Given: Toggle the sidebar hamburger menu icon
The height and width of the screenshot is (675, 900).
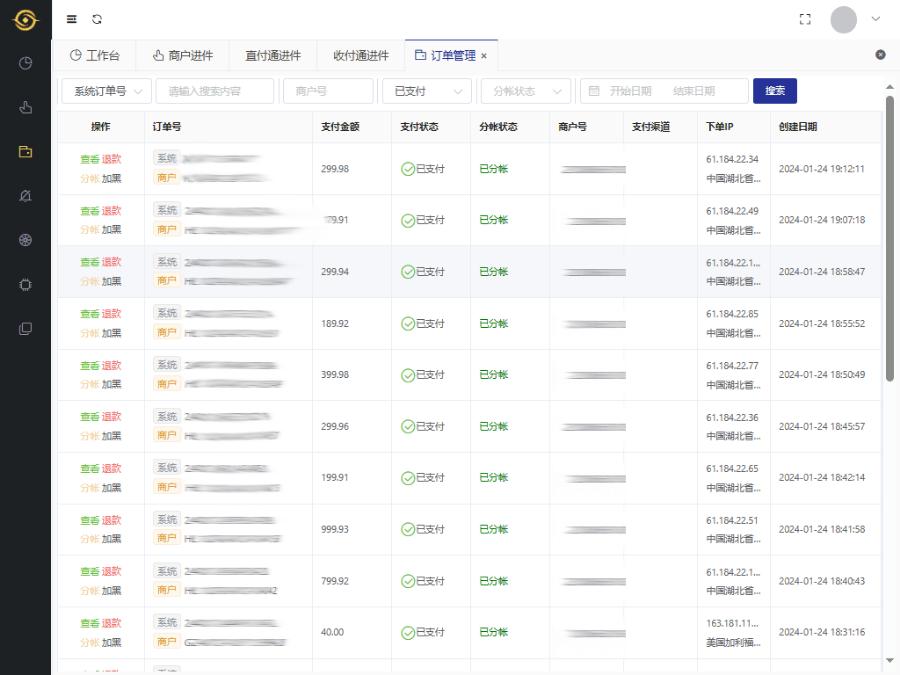Looking at the screenshot, I should pos(72,20).
